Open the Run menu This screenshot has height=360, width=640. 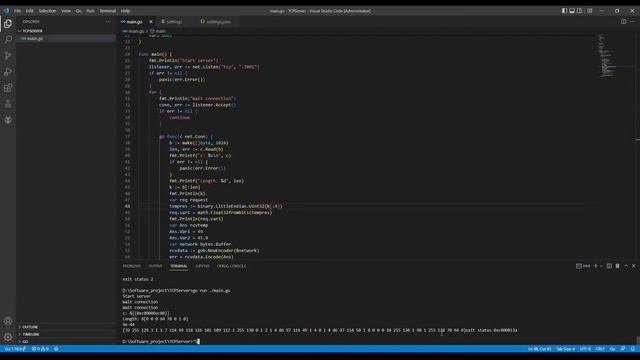(x=90, y=11)
